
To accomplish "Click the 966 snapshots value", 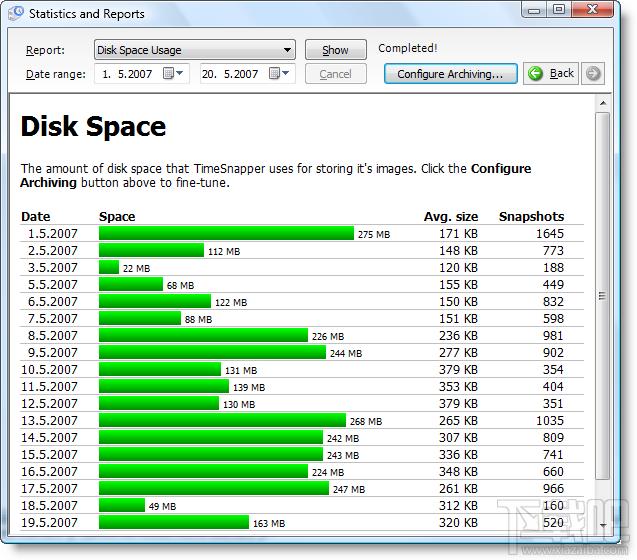I will point(553,488).
